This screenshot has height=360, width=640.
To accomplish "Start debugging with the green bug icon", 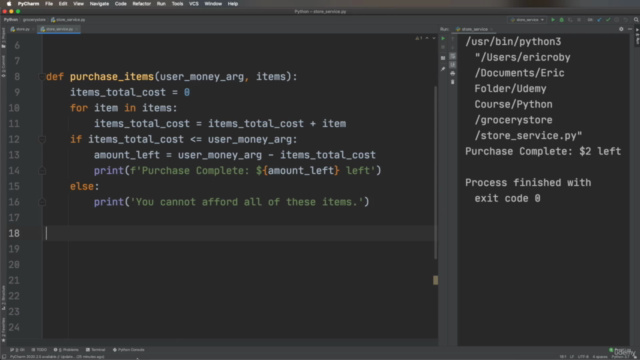I will click(562, 20).
